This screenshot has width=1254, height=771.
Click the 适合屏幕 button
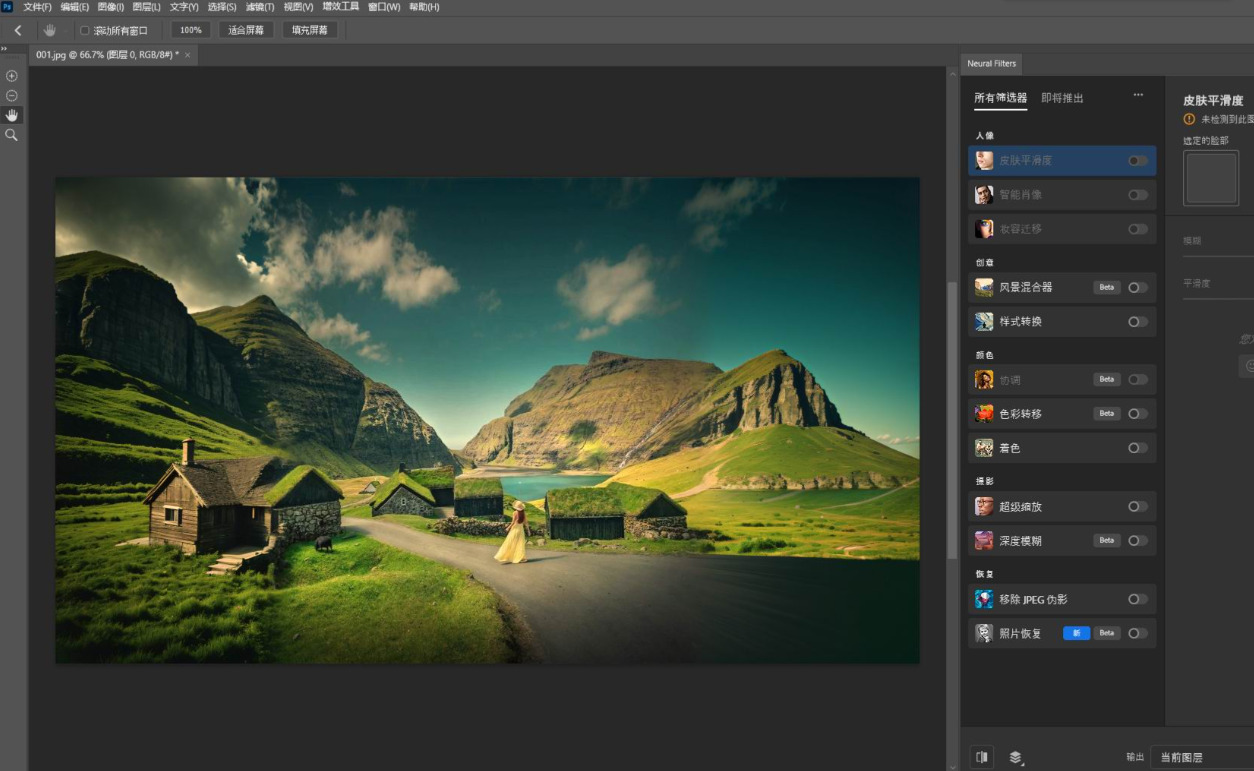tap(246, 30)
